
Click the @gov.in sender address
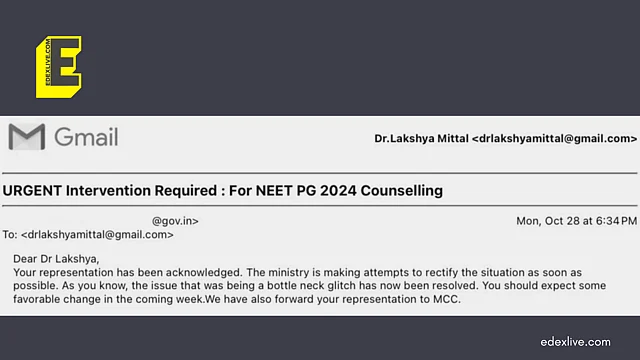pos(175,221)
